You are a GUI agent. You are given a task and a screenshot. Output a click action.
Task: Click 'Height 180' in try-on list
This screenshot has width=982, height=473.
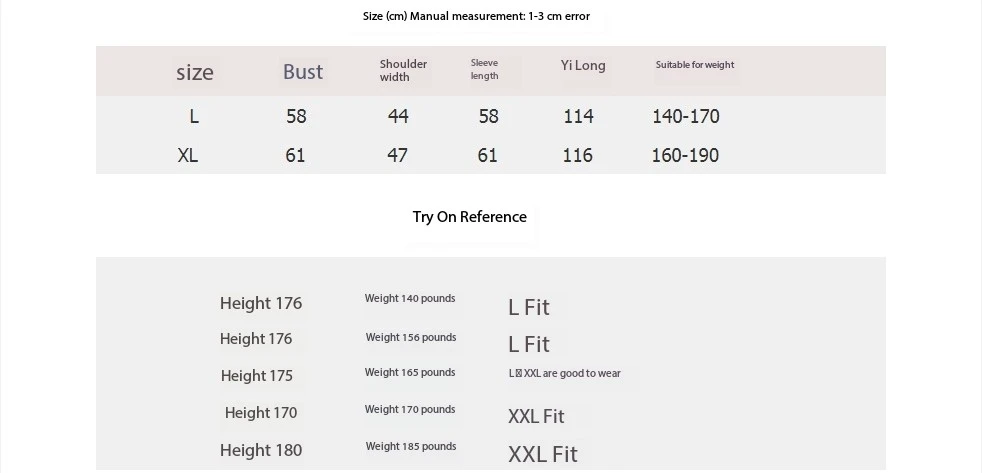click(x=261, y=450)
